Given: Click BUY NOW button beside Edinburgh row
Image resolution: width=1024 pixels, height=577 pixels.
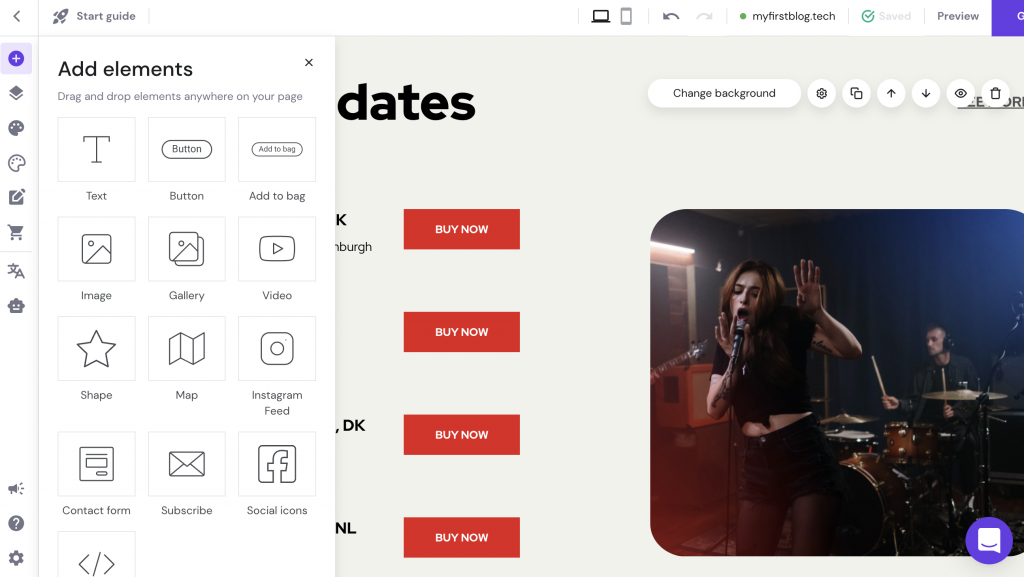Looking at the screenshot, I should tap(462, 229).
